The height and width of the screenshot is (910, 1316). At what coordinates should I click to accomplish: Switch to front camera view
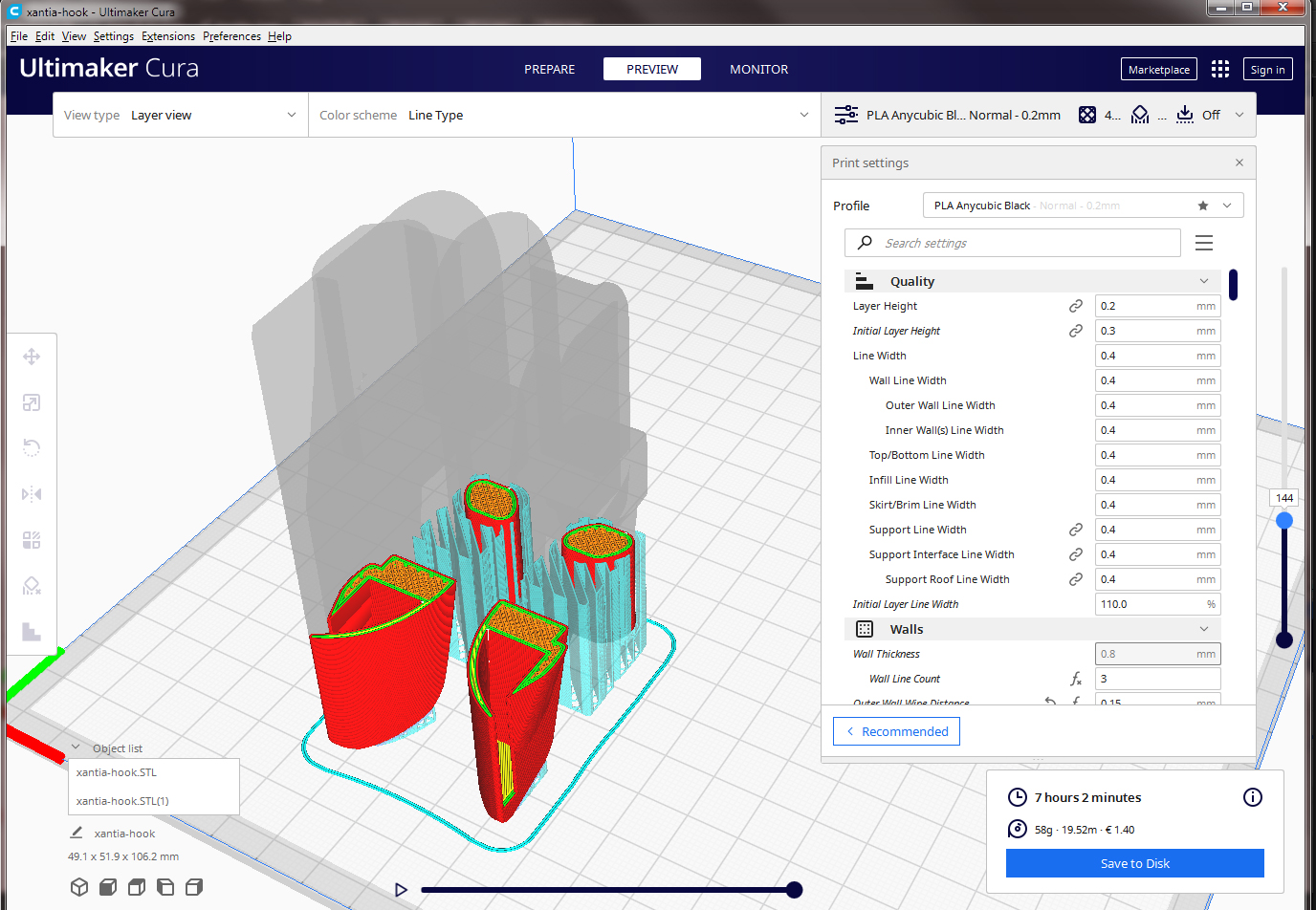point(108,887)
